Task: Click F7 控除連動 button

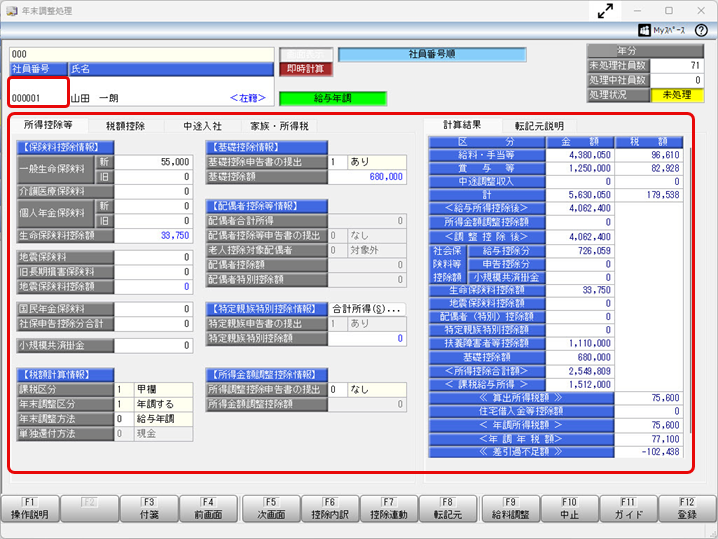Action: 389,509
